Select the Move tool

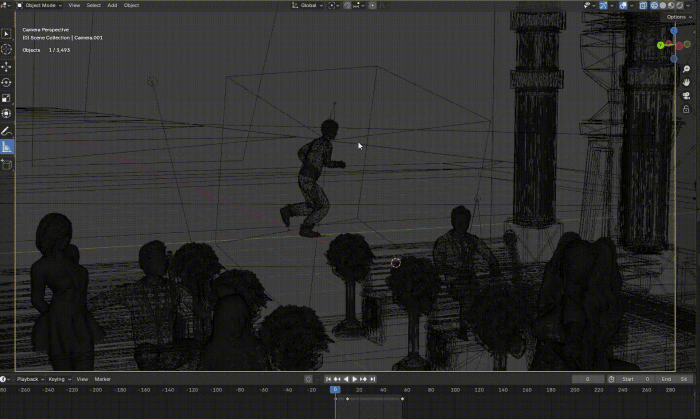tap(6, 66)
